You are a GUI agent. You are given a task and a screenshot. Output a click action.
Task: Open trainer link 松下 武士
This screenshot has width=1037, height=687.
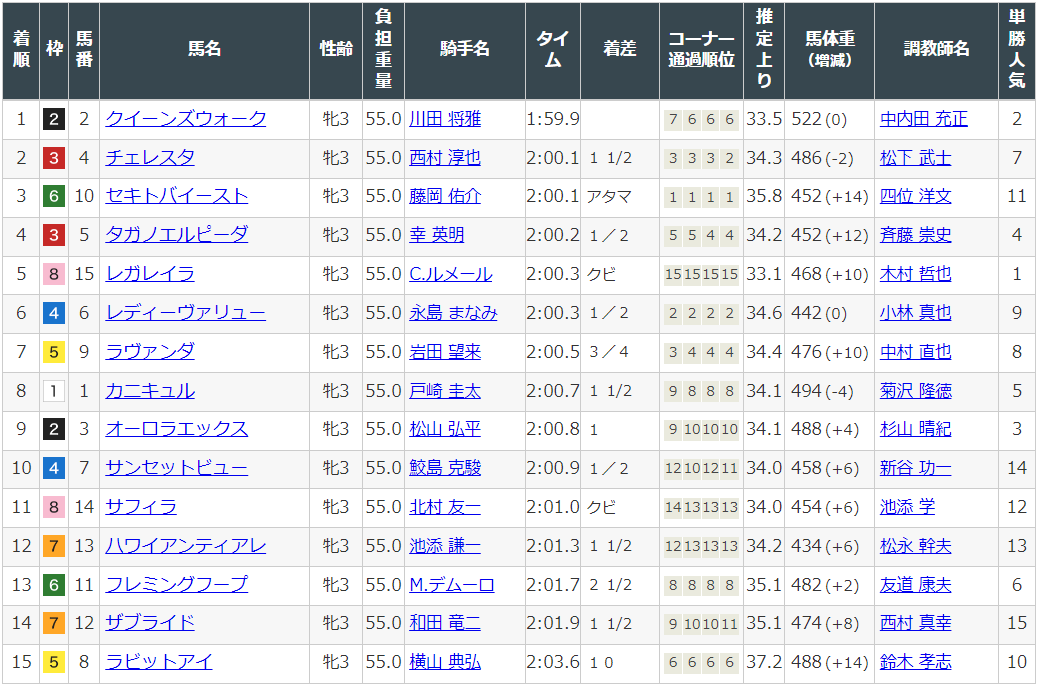click(915, 158)
